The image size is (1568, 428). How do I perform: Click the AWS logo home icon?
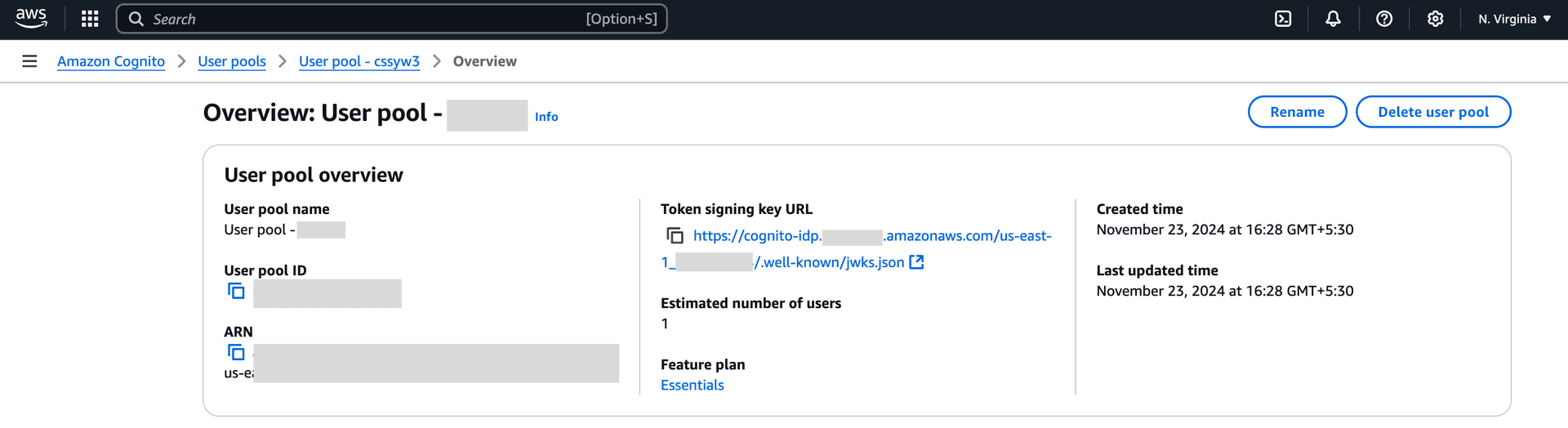[31, 18]
